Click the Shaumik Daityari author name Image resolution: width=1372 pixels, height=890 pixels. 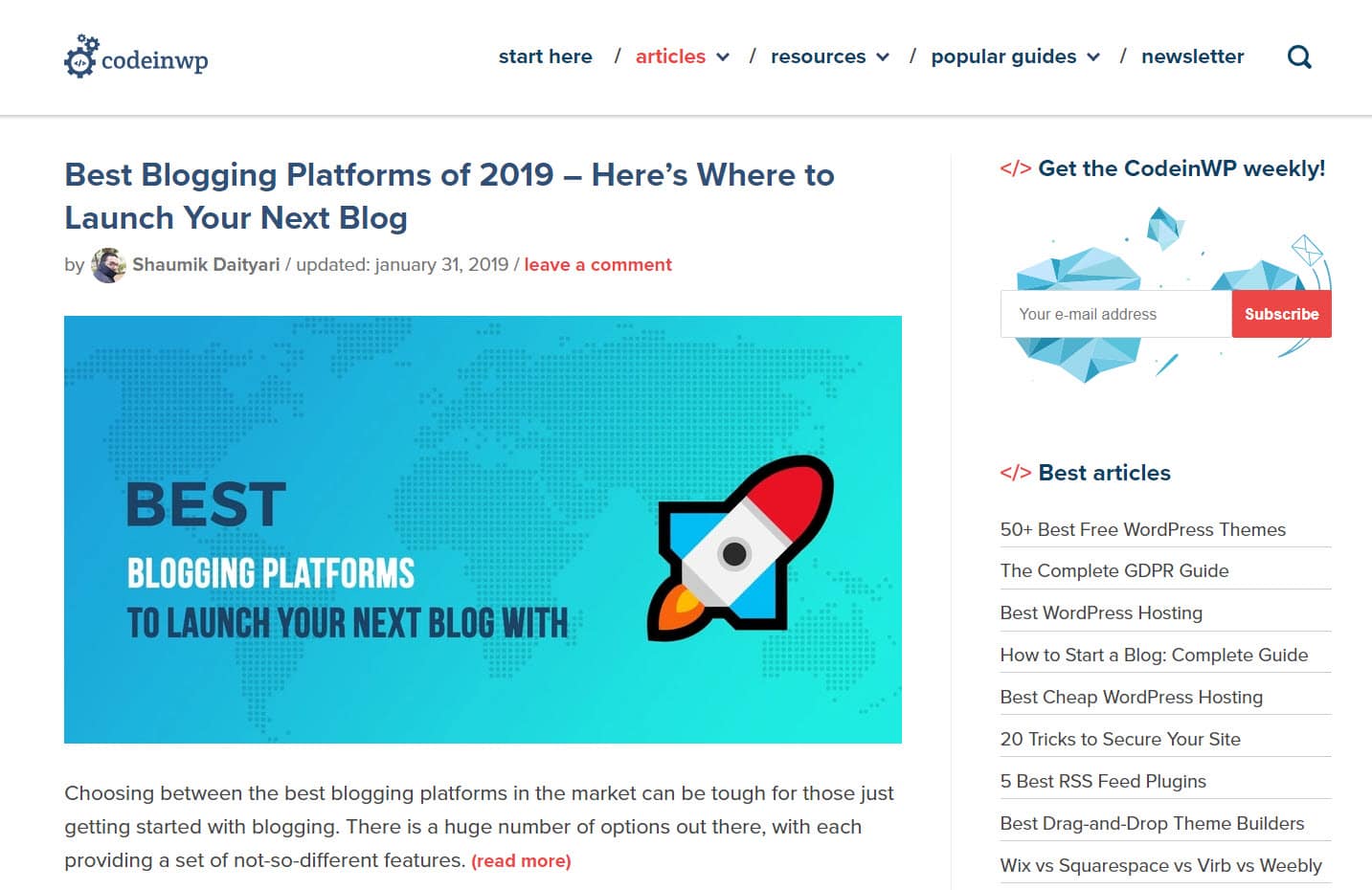coord(207,264)
